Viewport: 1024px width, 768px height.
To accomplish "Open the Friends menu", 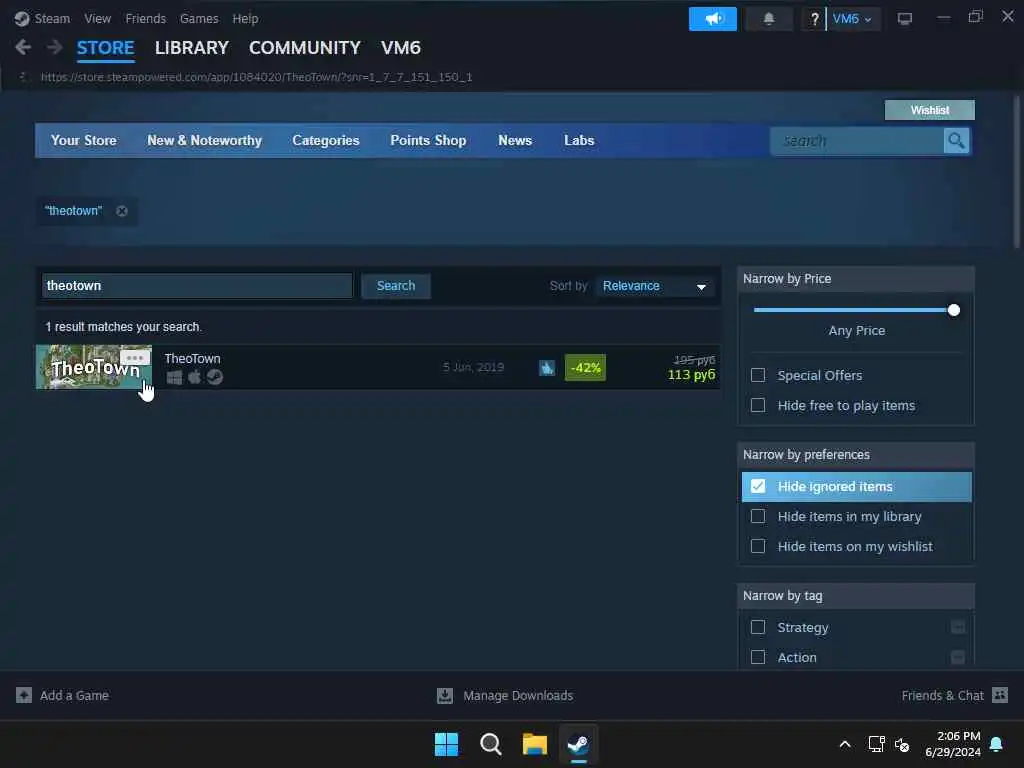I will coord(146,18).
